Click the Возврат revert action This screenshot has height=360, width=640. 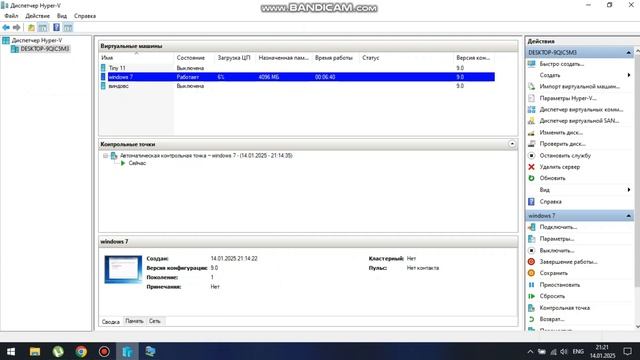click(551, 319)
